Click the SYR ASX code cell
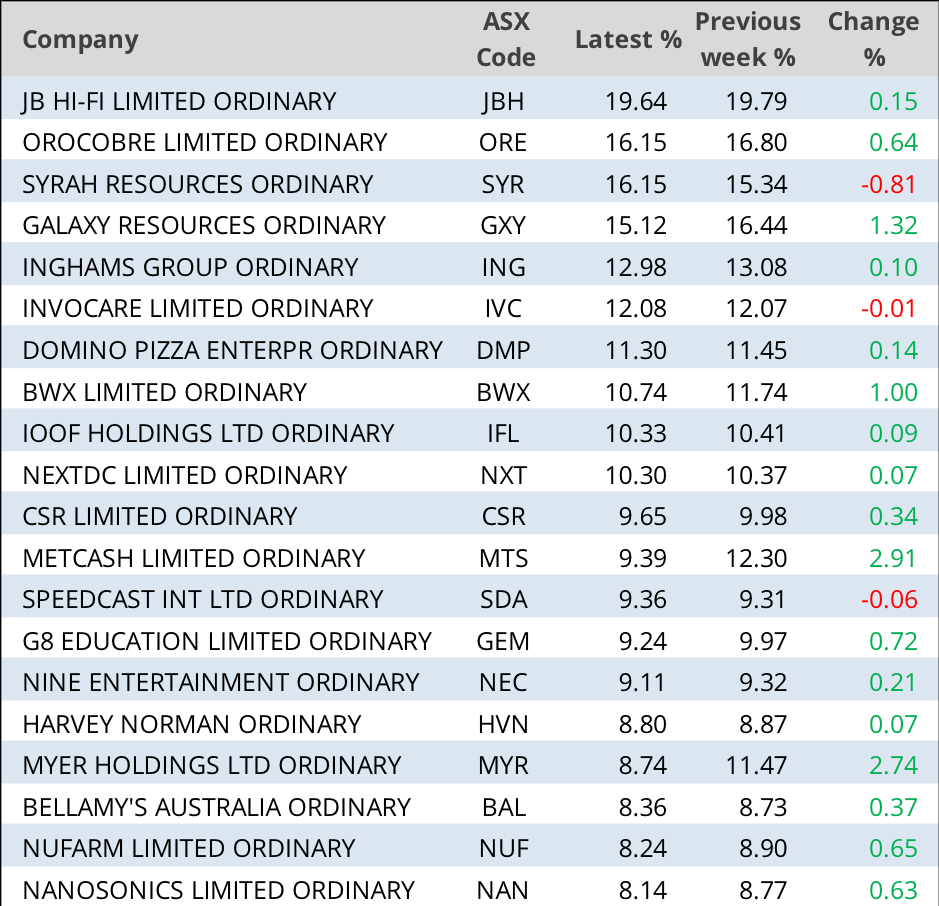The height and width of the screenshot is (906, 939). (x=503, y=184)
